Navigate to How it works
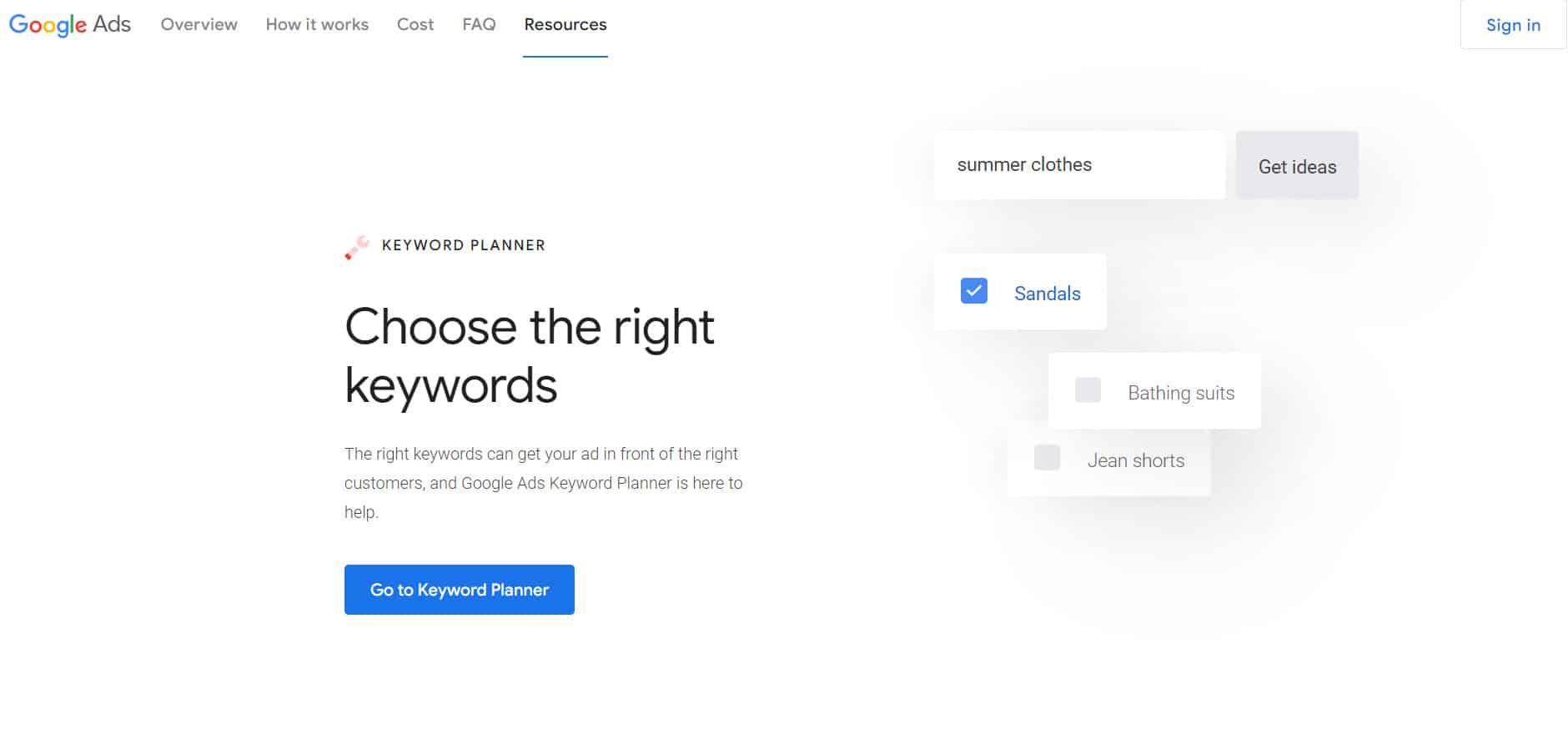This screenshot has height=734, width=1568. tap(317, 24)
